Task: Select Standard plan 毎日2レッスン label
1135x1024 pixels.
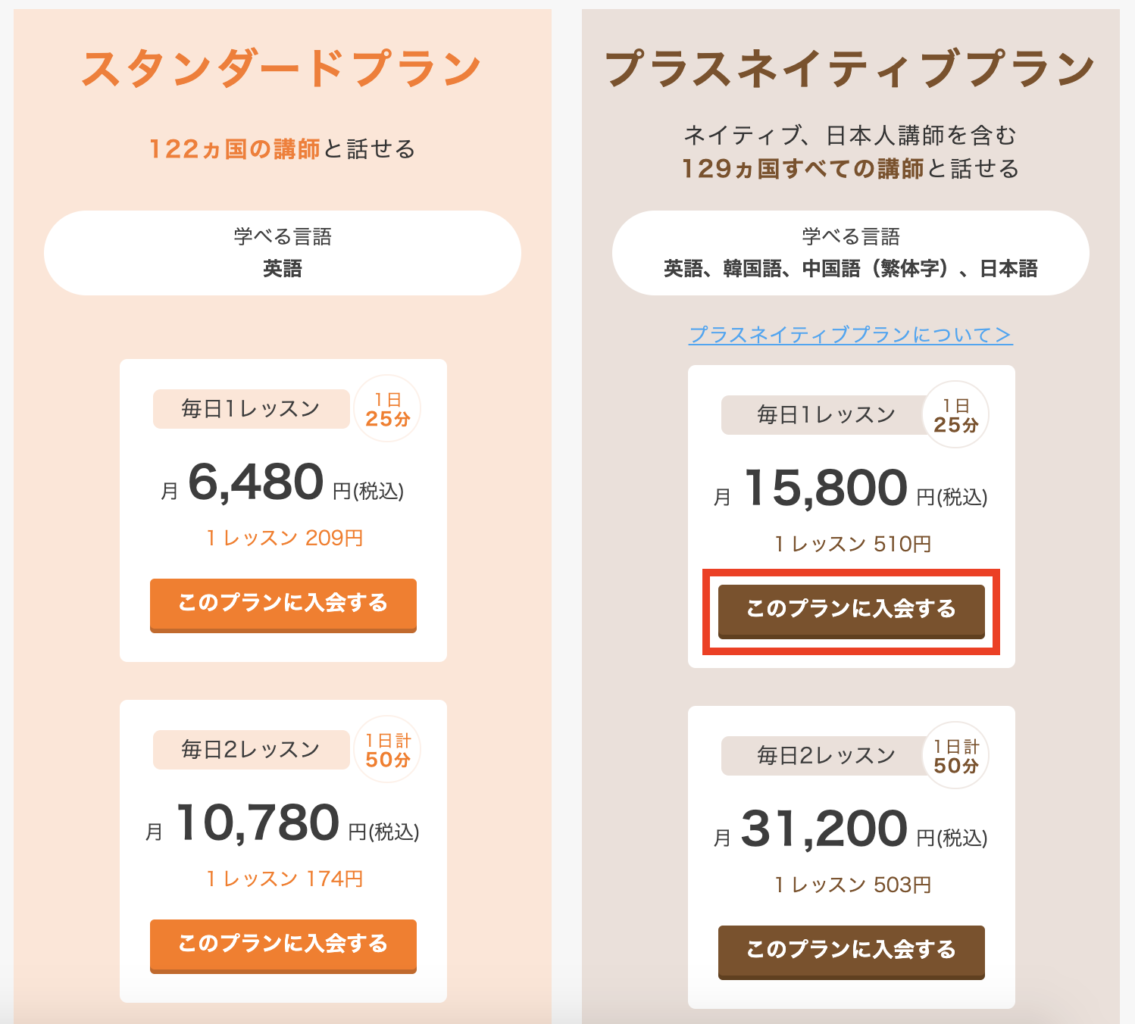Action: [250, 750]
